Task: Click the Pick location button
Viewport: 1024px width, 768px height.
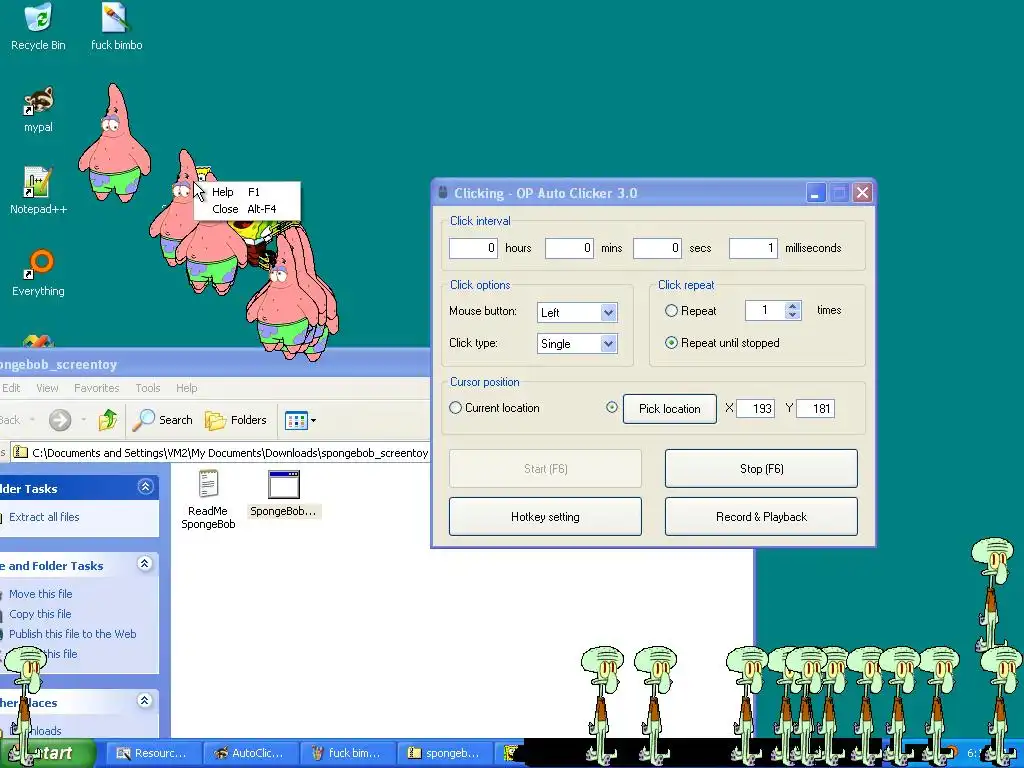Action: (669, 409)
